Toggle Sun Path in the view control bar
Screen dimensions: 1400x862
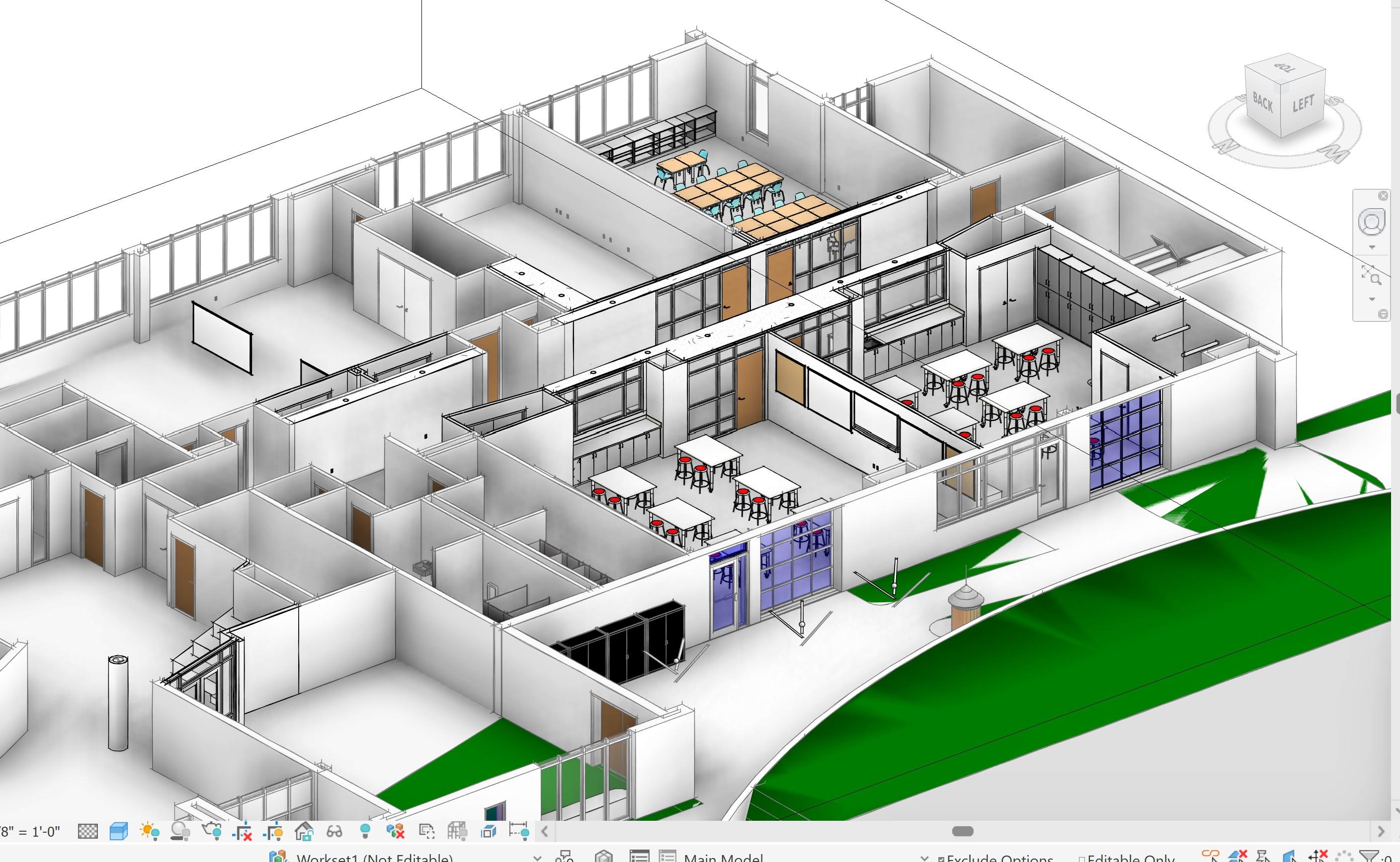[x=150, y=831]
